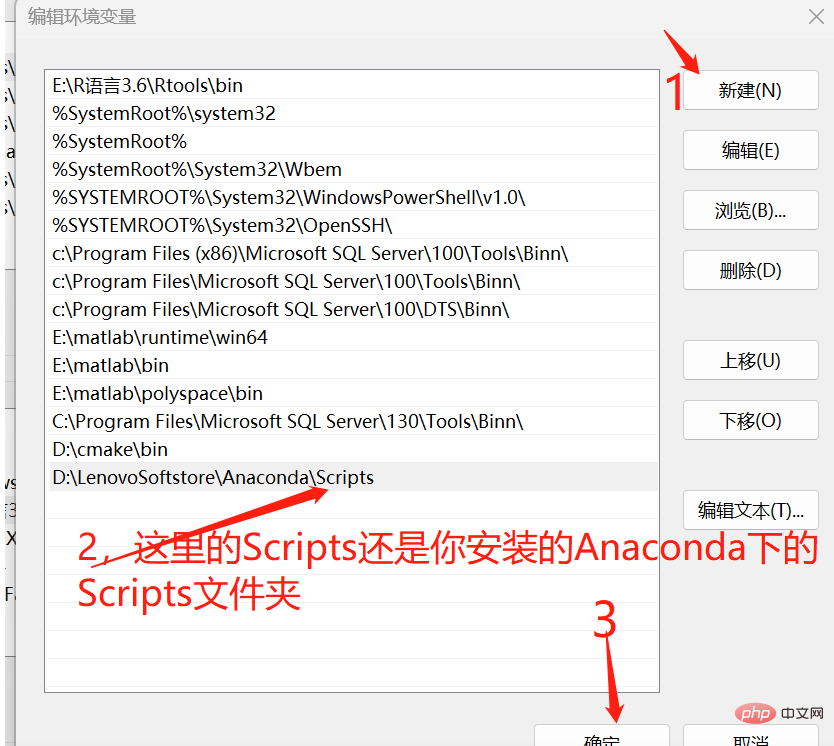The height and width of the screenshot is (746, 834).
Task: Move entry down with 下移(O)
Action: (750, 421)
